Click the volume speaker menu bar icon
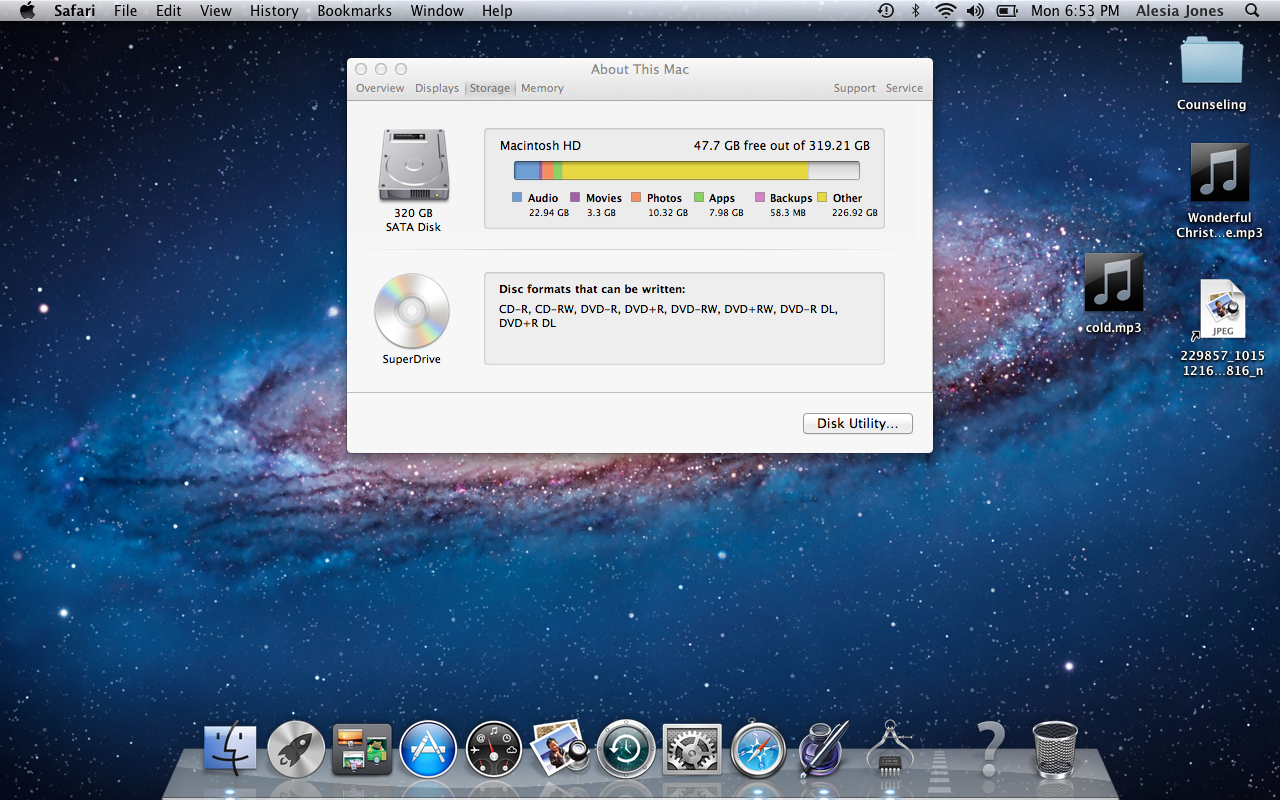Viewport: 1280px width, 800px height. (976, 11)
